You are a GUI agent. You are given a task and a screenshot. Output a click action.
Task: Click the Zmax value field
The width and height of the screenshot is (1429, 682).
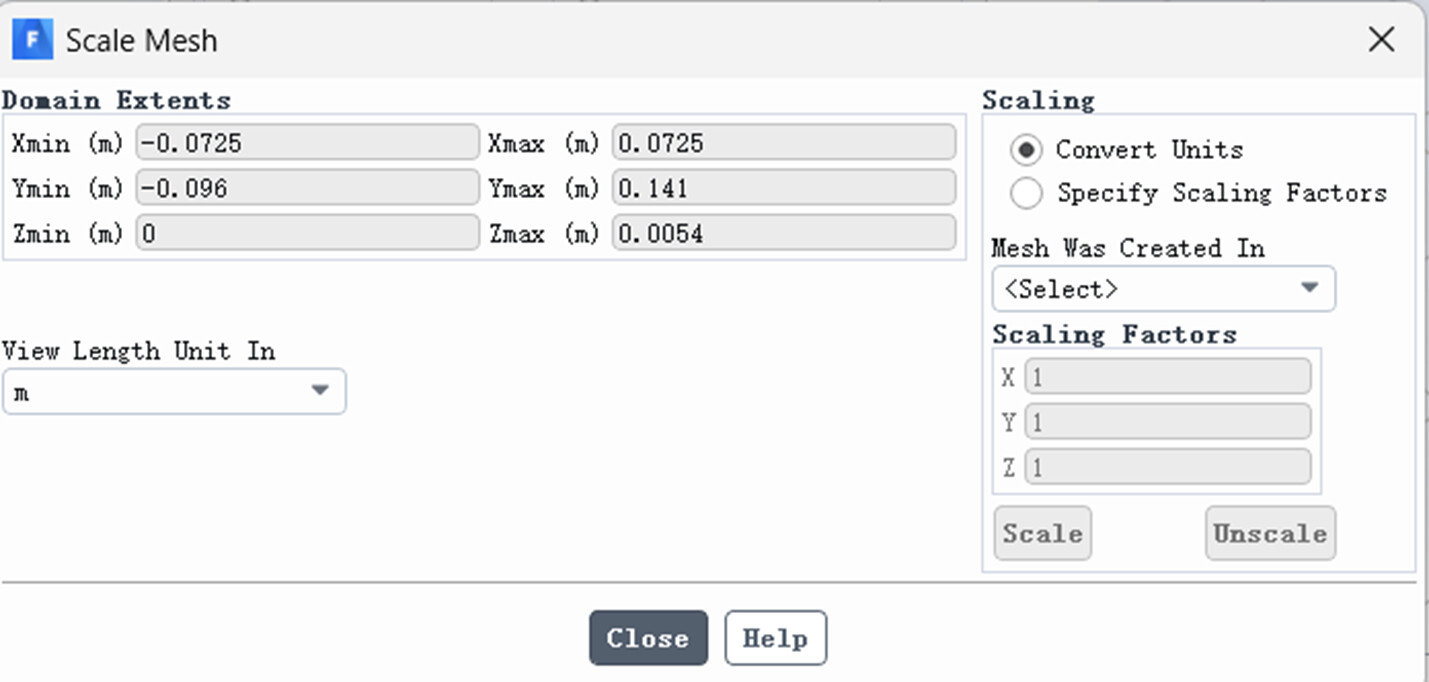pos(784,233)
